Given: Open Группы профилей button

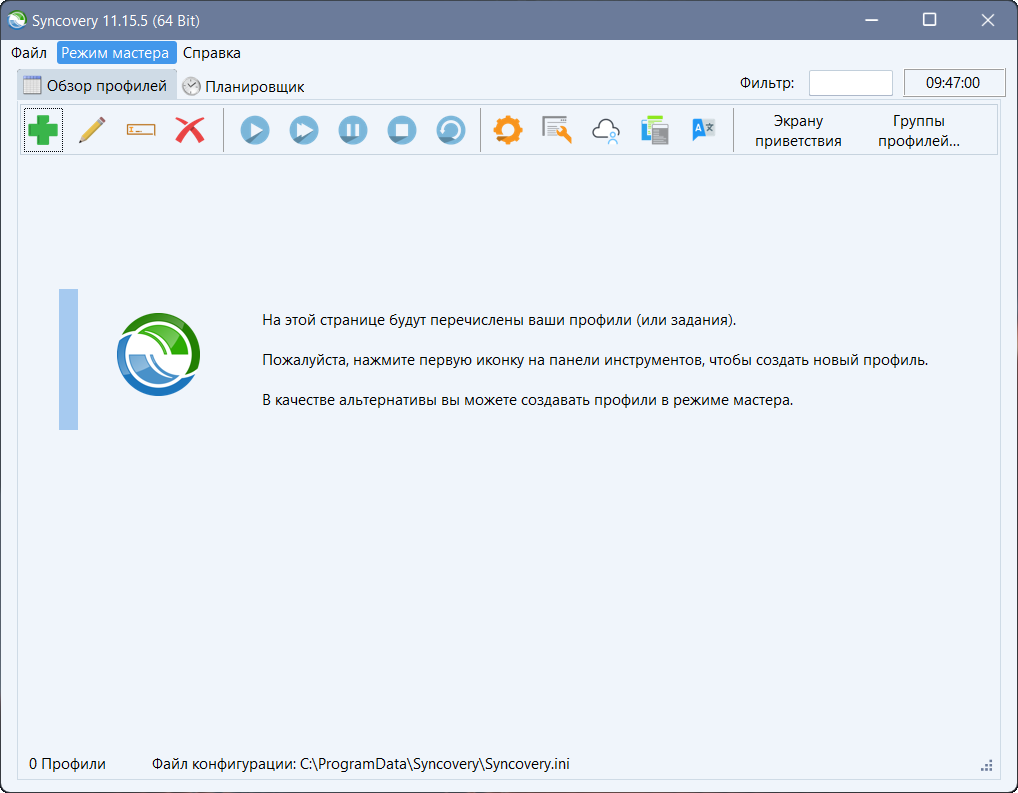Looking at the screenshot, I should (x=919, y=131).
